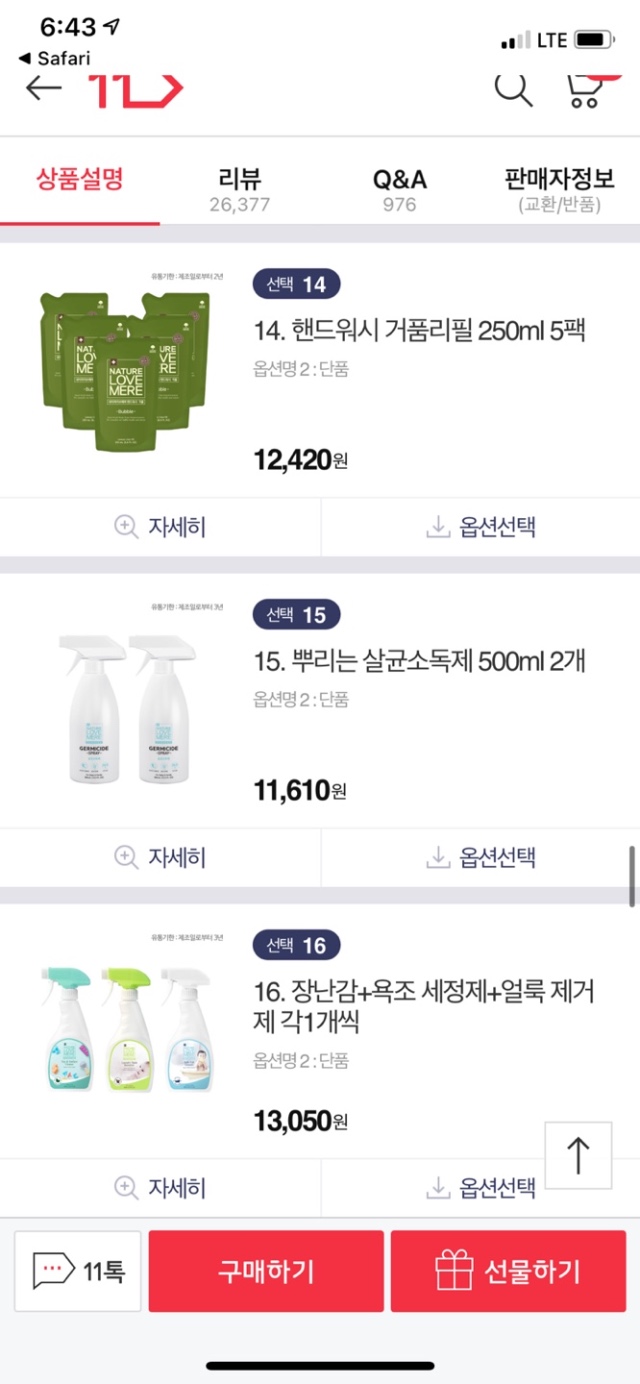Expand 옵션선택 for item 16 세정제 set
The width and height of the screenshot is (640, 1384).
481,1187
